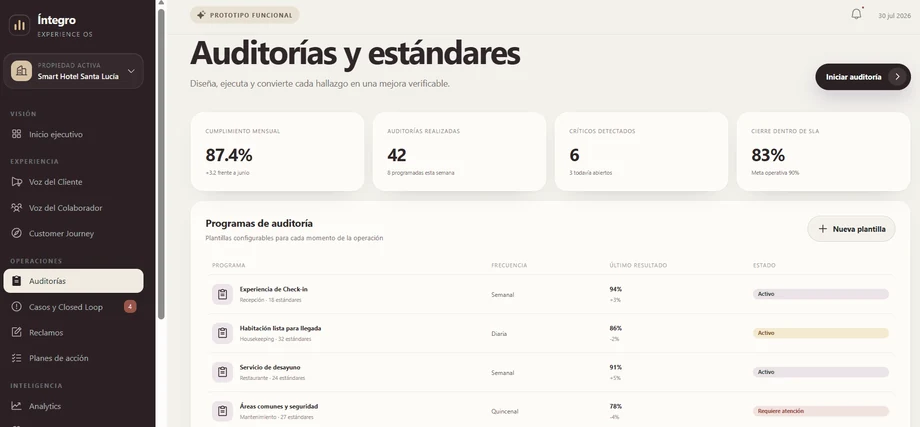Click the Planes de acción checklist icon
This screenshot has width=920, height=427.
coord(16,358)
